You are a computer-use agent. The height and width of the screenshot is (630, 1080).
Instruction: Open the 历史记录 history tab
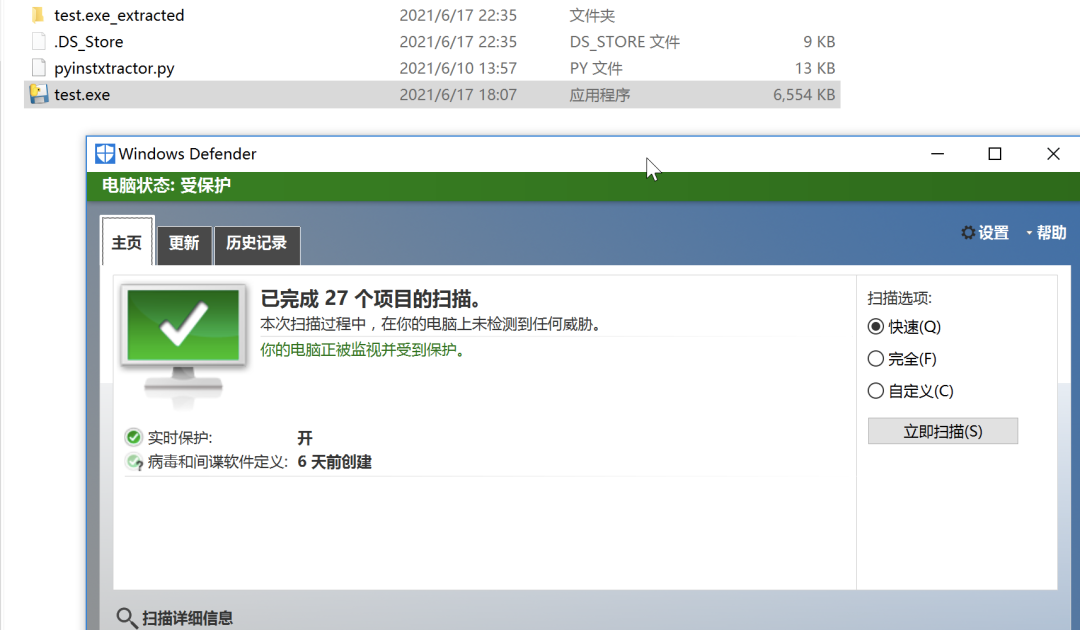(257, 244)
